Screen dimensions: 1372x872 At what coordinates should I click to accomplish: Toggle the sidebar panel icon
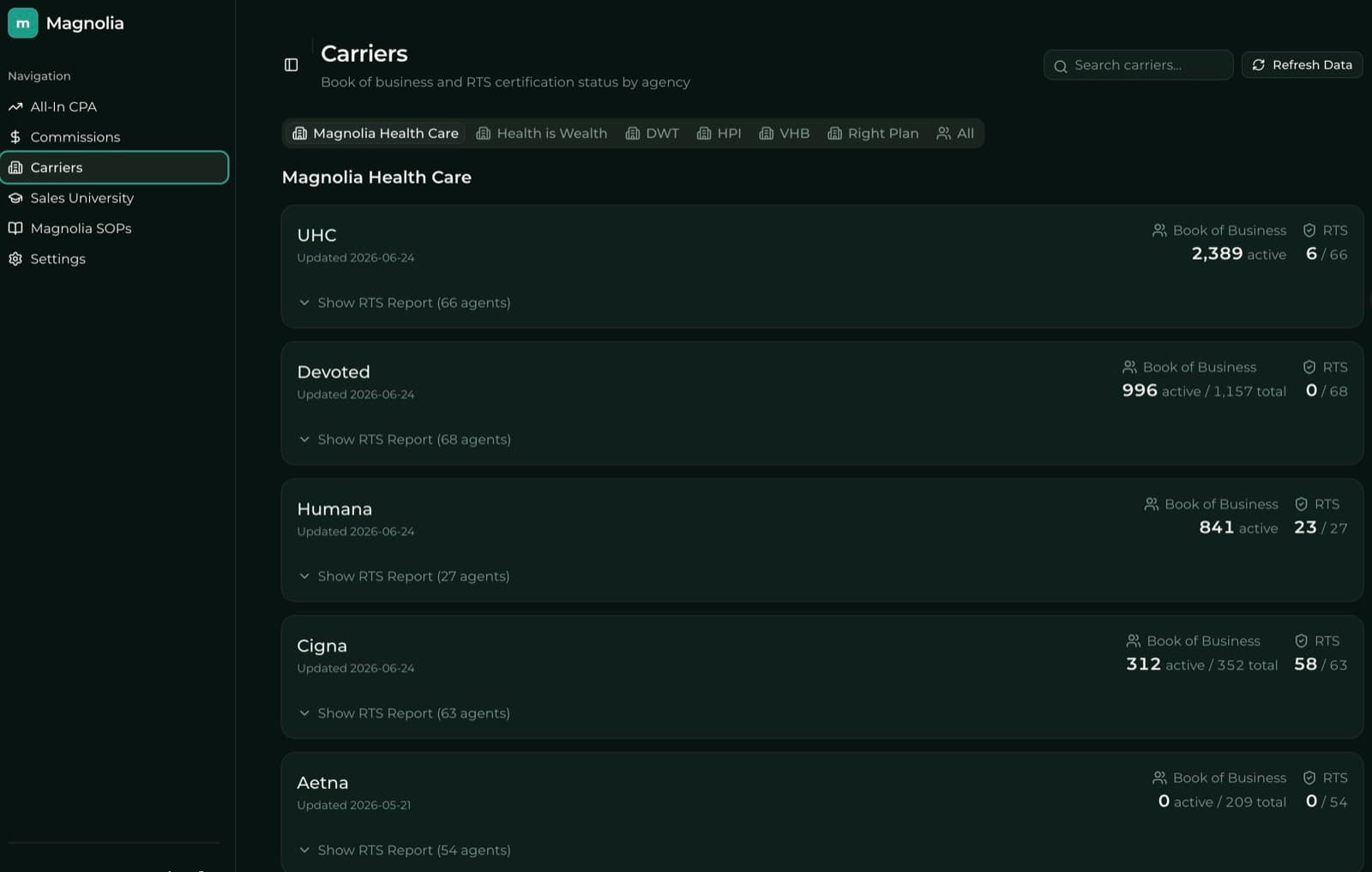[x=292, y=65]
